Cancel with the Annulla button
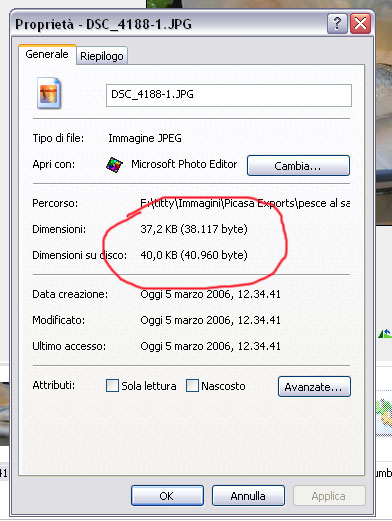 [x=248, y=496]
